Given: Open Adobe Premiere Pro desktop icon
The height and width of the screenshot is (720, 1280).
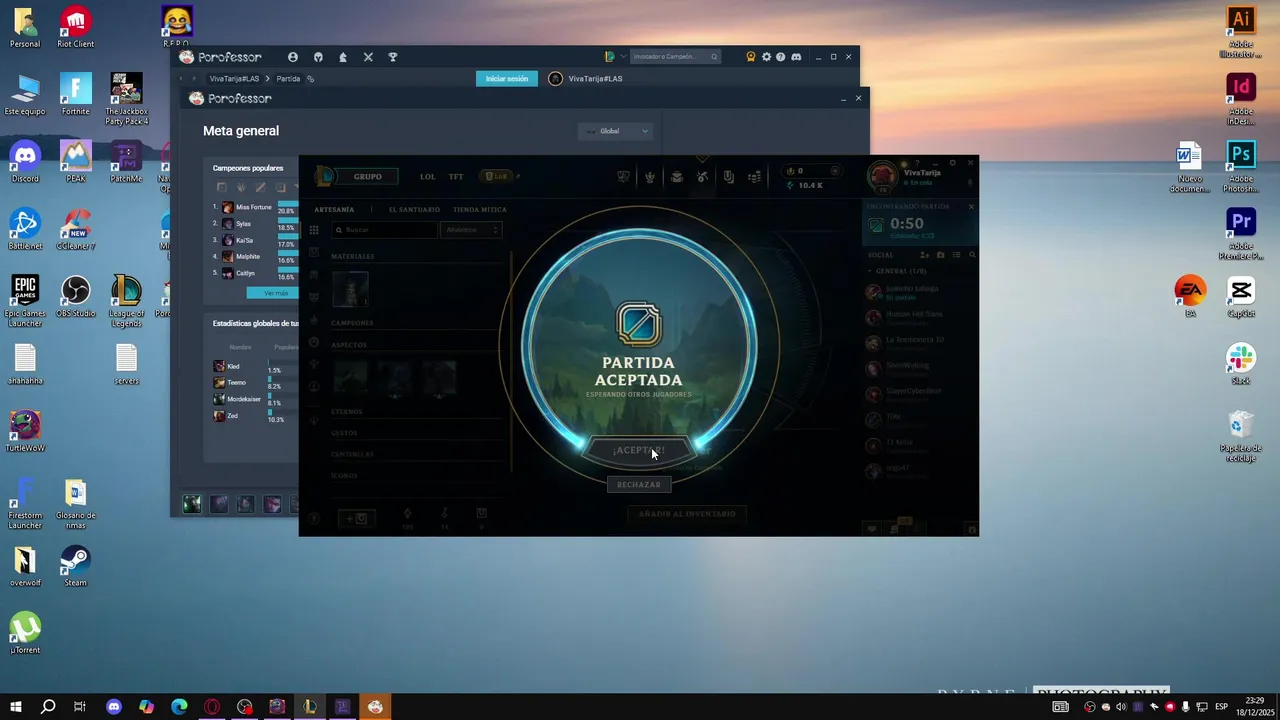Looking at the screenshot, I should point(1241,235).
